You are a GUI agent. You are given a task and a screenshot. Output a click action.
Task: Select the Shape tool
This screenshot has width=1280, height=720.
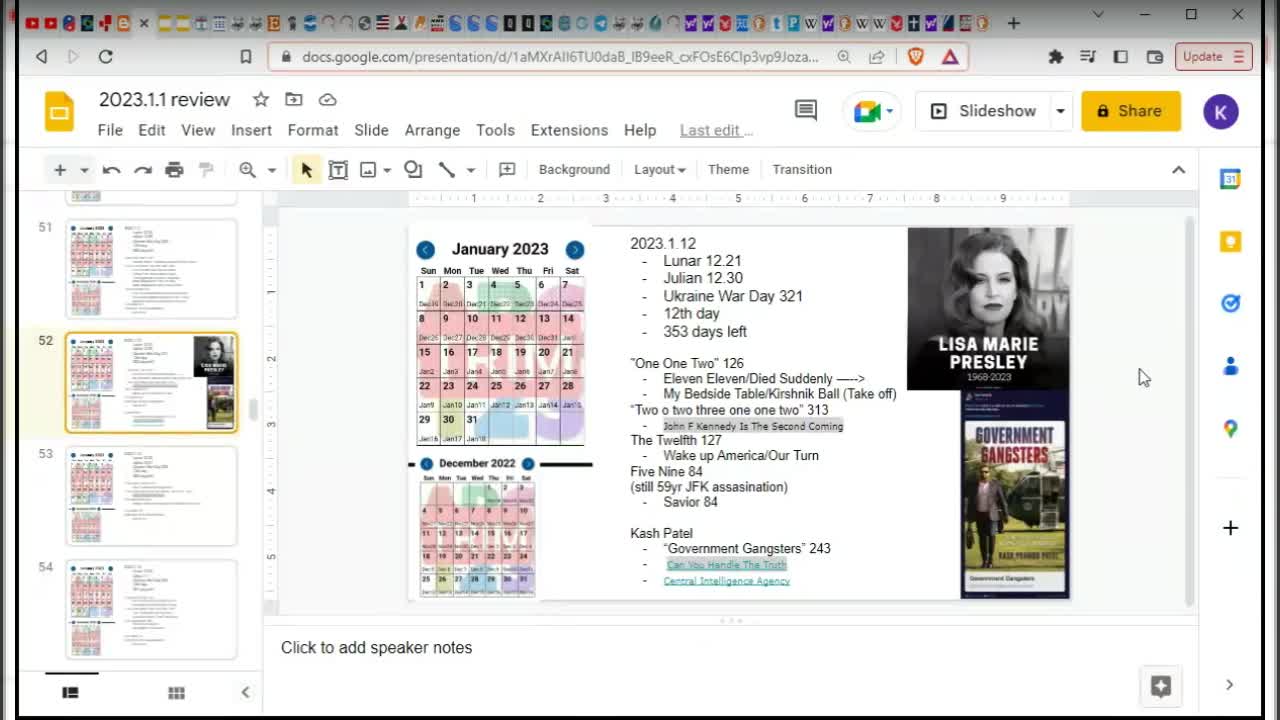click(x=413, y=170)
